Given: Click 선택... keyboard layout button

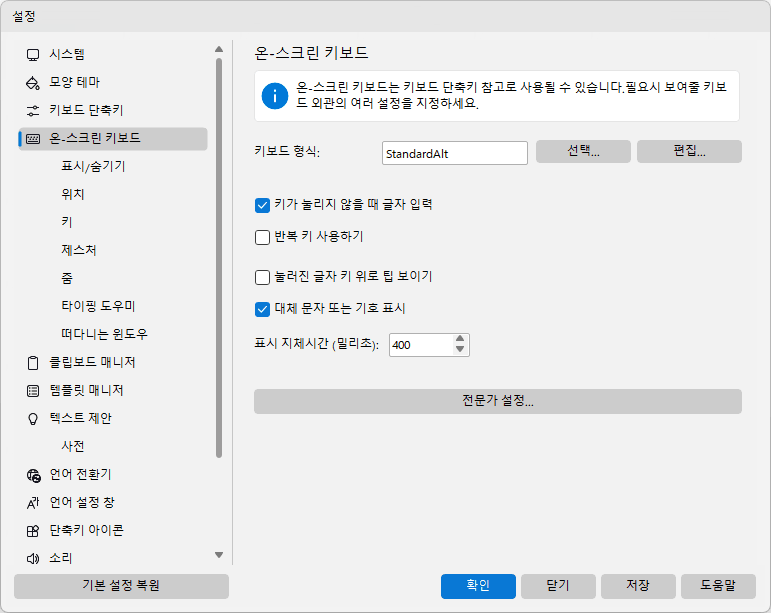Looking at the screenshot, I should [583, 151].
